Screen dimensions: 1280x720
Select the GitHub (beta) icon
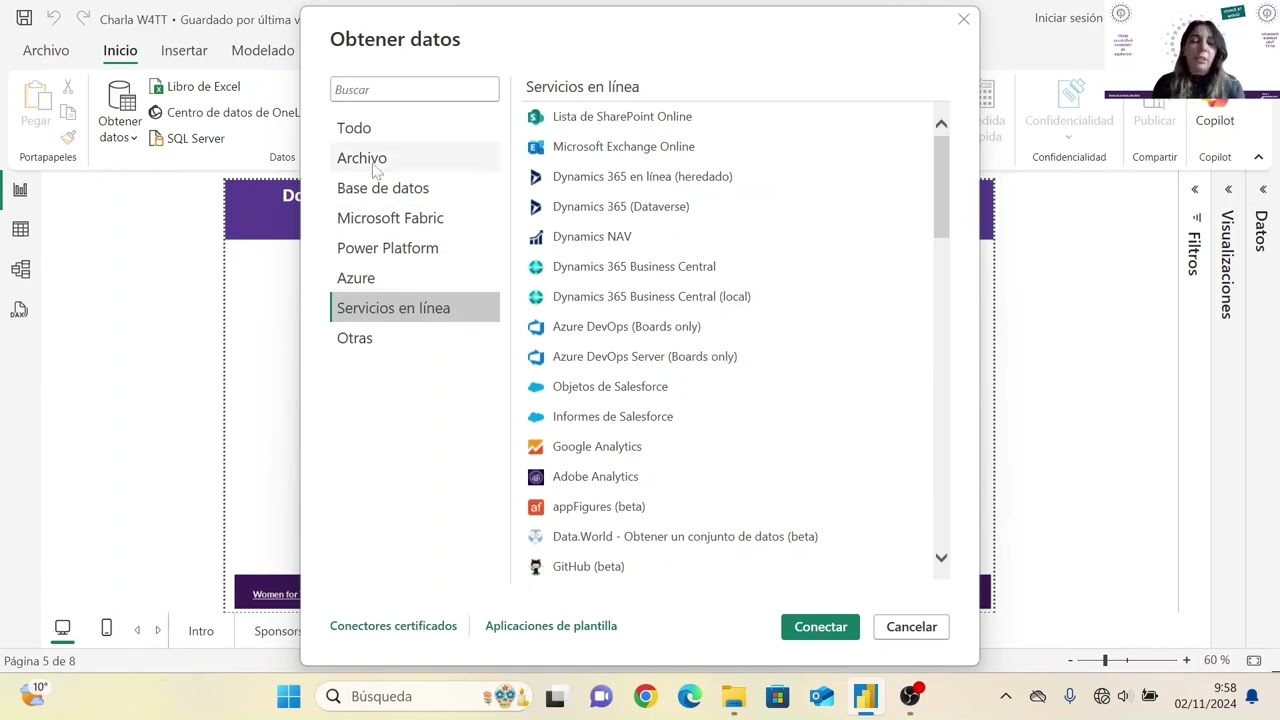535,567
